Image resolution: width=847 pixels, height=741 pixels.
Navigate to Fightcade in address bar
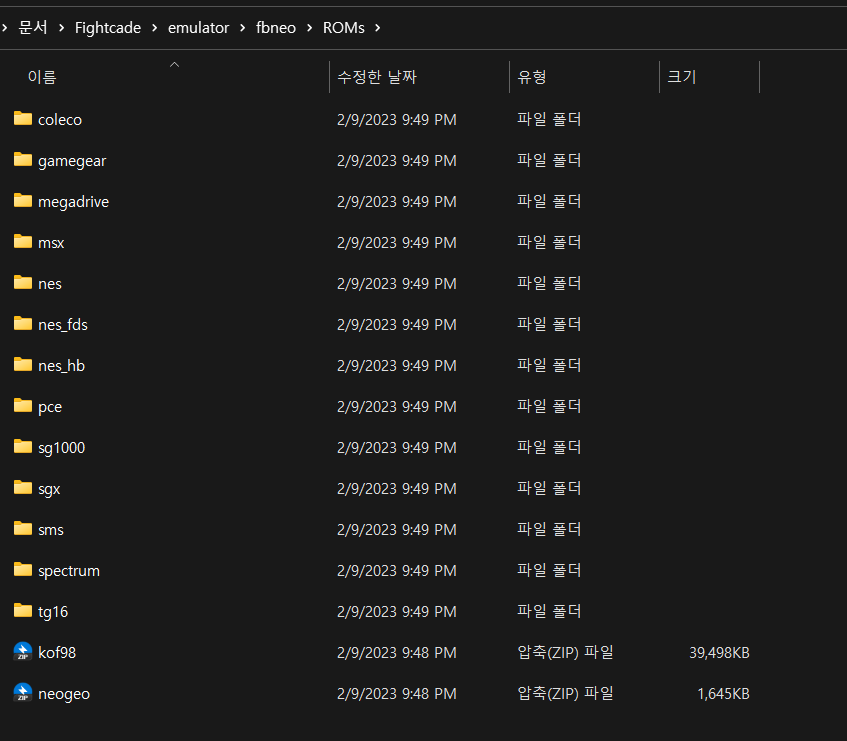pos(107,28)
